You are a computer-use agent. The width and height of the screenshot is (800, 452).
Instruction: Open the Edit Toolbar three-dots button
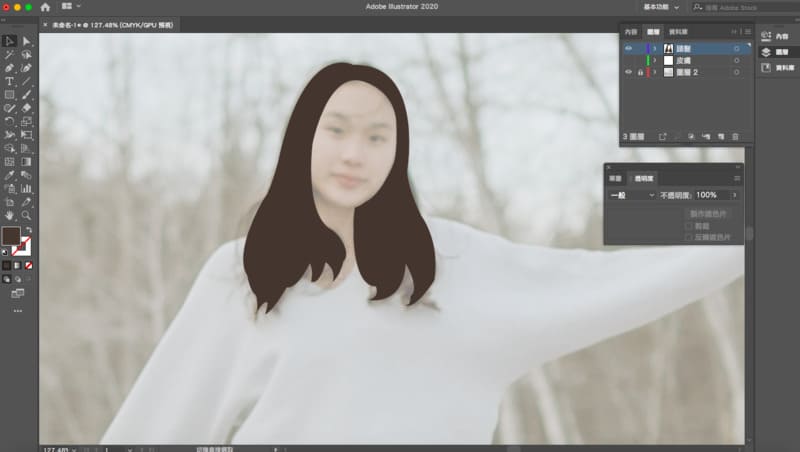18,310
